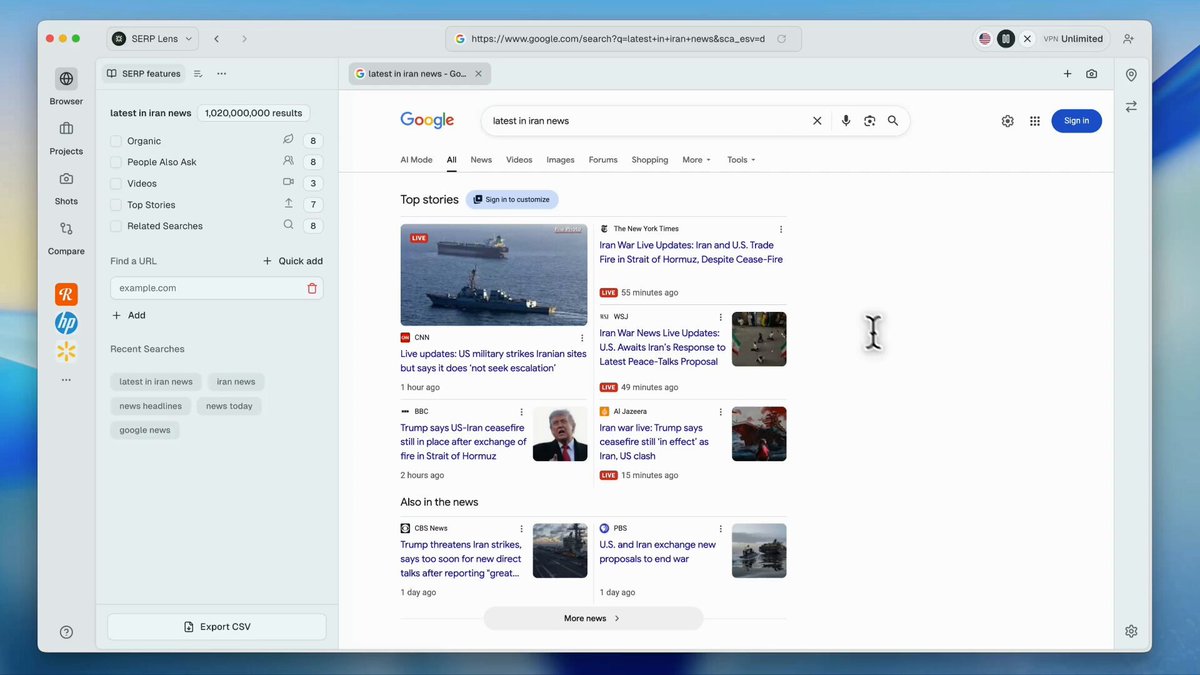Start Google voice search microphone
The image size is (1200, 675).
pos(846,121)
